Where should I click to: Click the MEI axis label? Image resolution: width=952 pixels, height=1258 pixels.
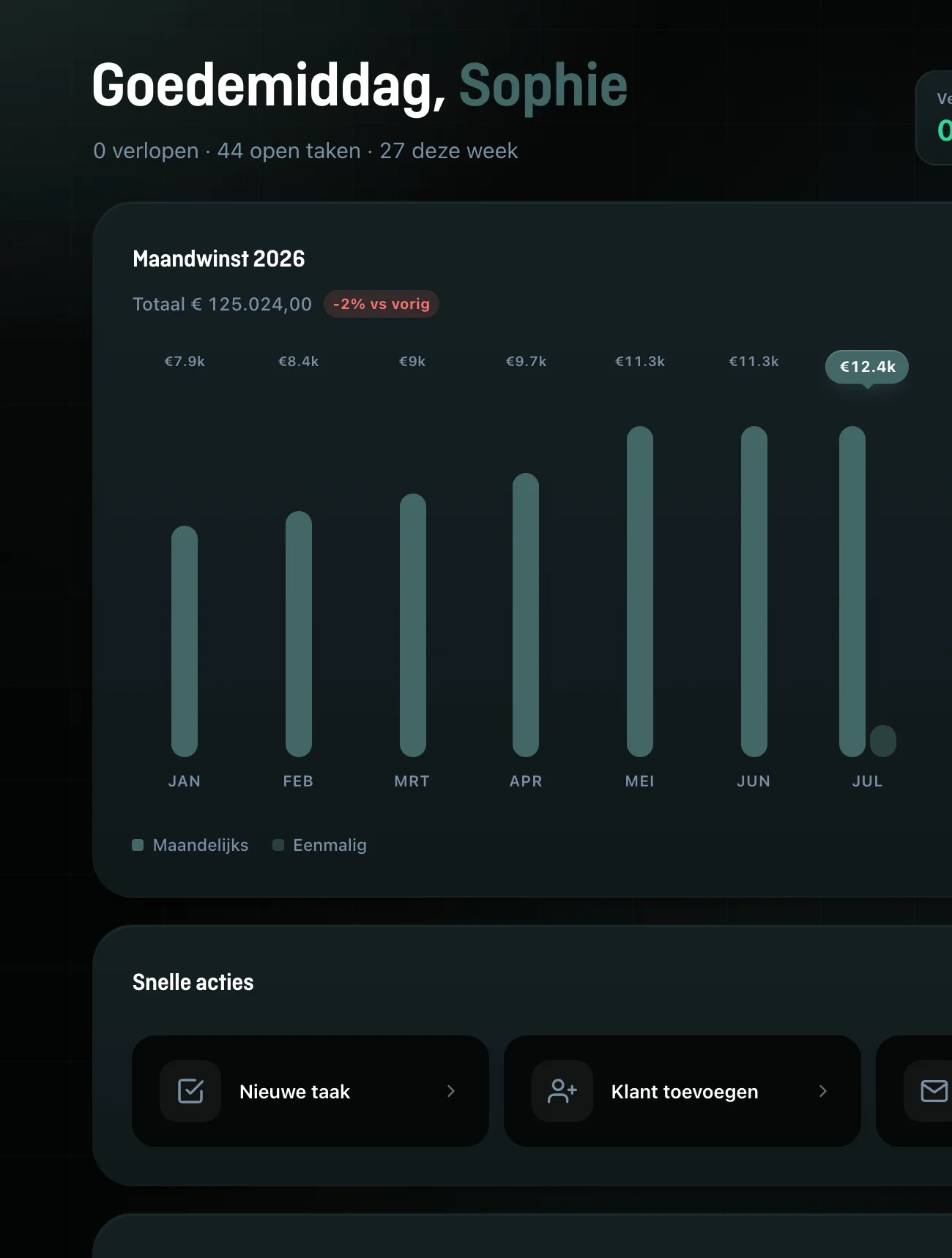pyautogui.click(x=640, y=781)
